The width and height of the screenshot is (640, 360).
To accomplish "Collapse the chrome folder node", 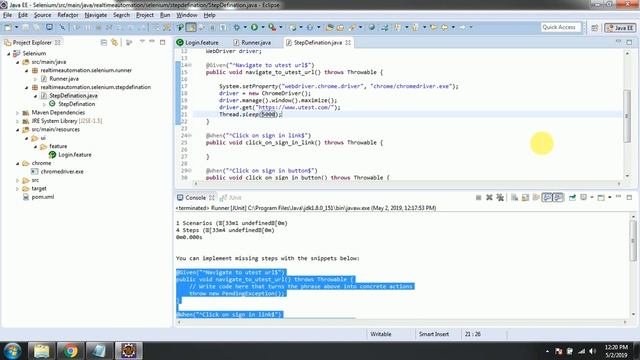I will point(18,163).
